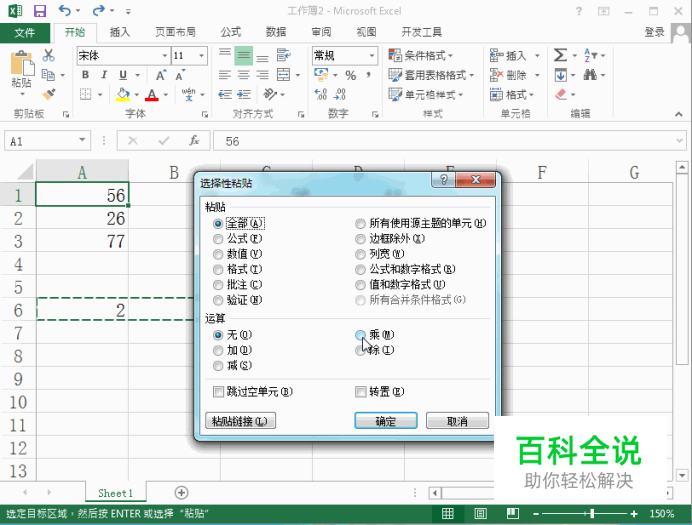Check the 转置(E) transpose checkbox

[x=361, y=392]
